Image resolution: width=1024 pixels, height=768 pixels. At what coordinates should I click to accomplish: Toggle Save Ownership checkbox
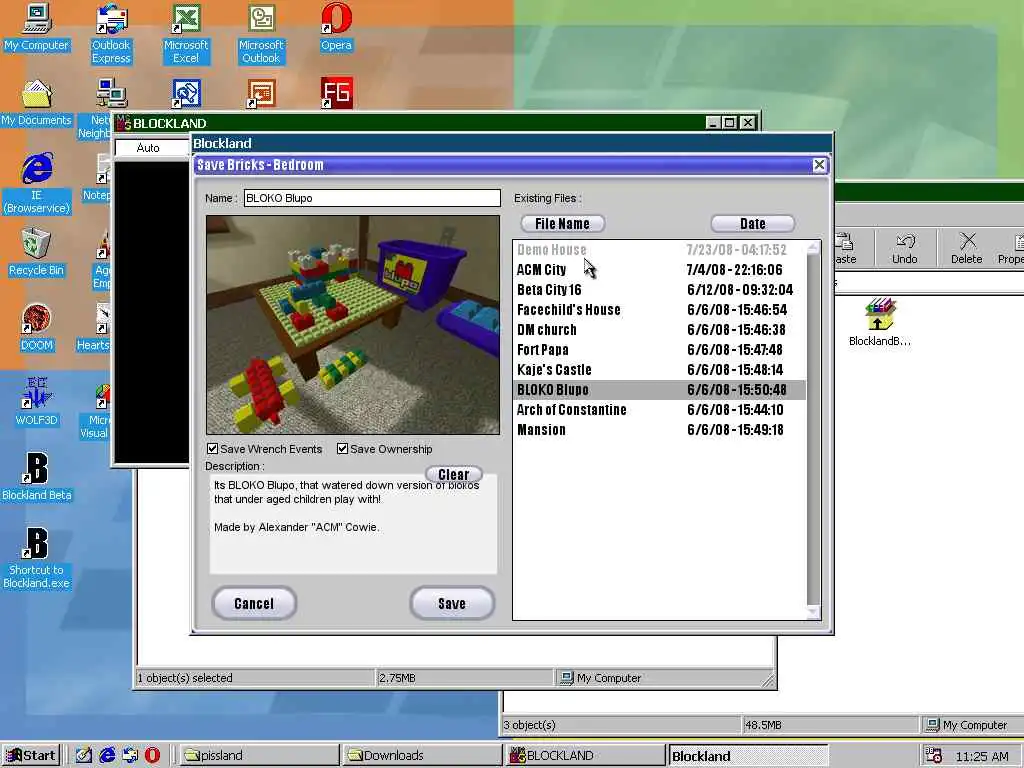pyautogui.click(x=342, y=449)
